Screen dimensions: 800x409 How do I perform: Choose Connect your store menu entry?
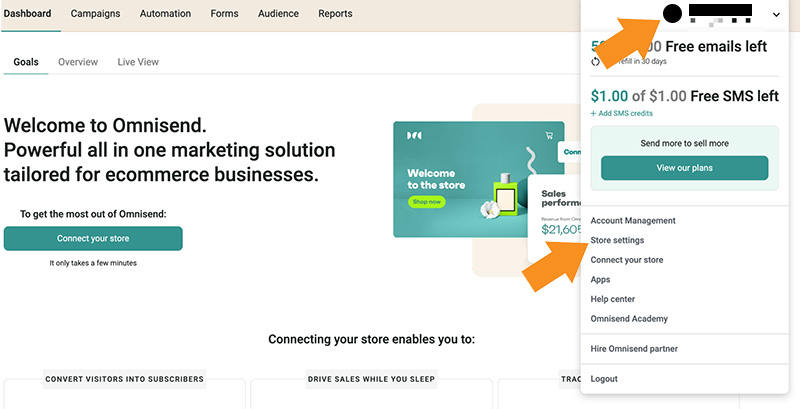click(627, 260)
